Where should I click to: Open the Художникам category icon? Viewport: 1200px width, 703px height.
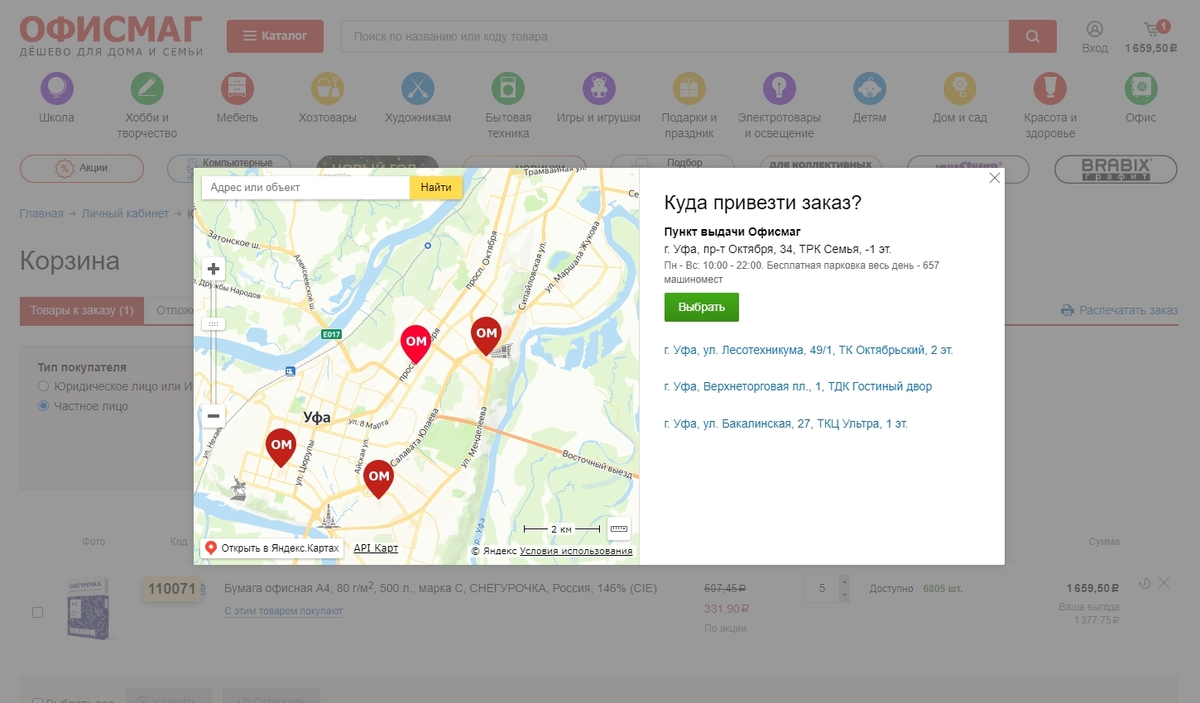[418, 89]
